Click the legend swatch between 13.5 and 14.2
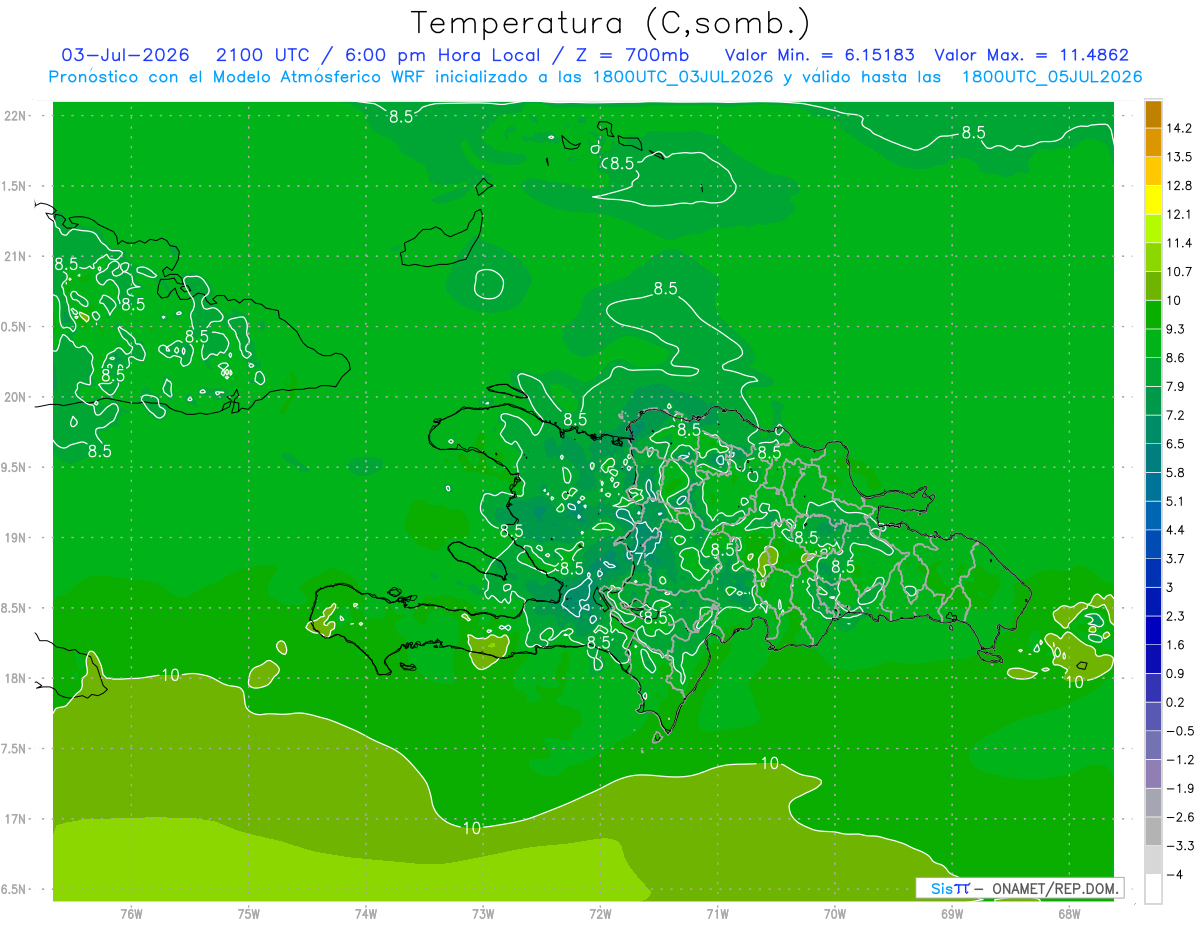The width and height of the screenshot is (1200, 927). click(1153, 142)
